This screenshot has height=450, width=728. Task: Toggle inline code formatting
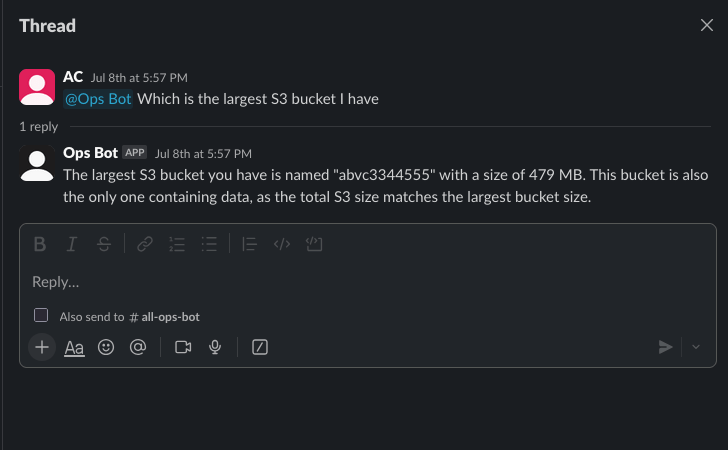coord(282,244)
